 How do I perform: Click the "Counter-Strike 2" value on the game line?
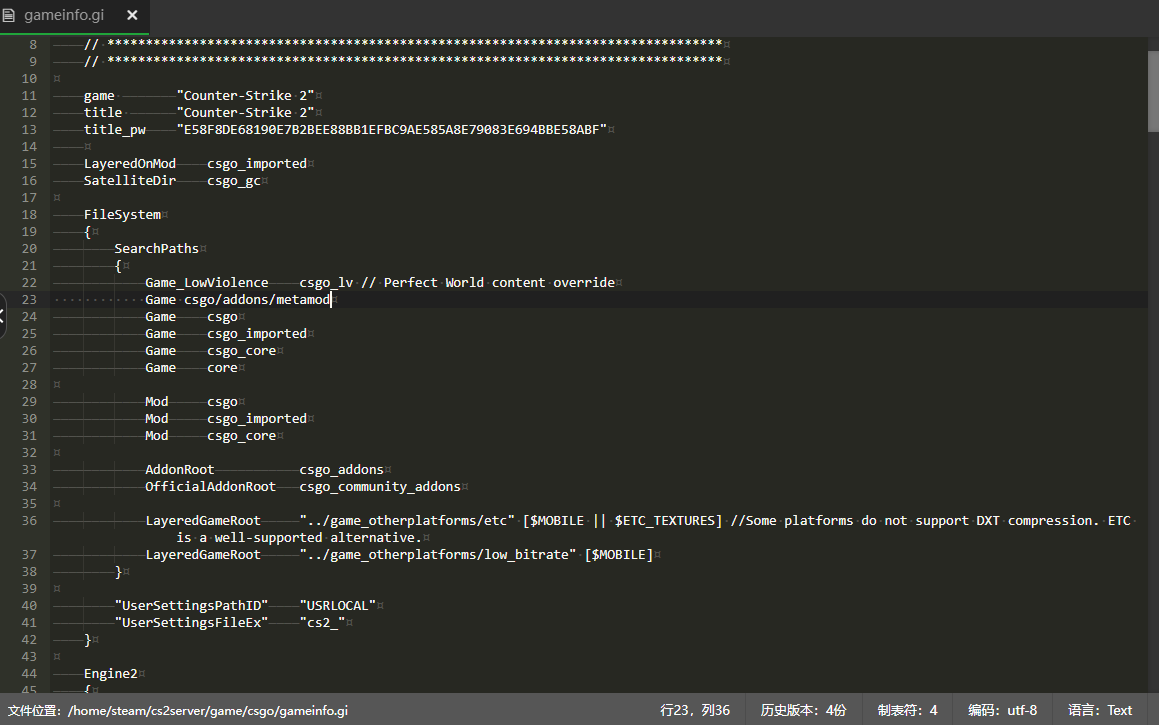click(x=245, y=95)
